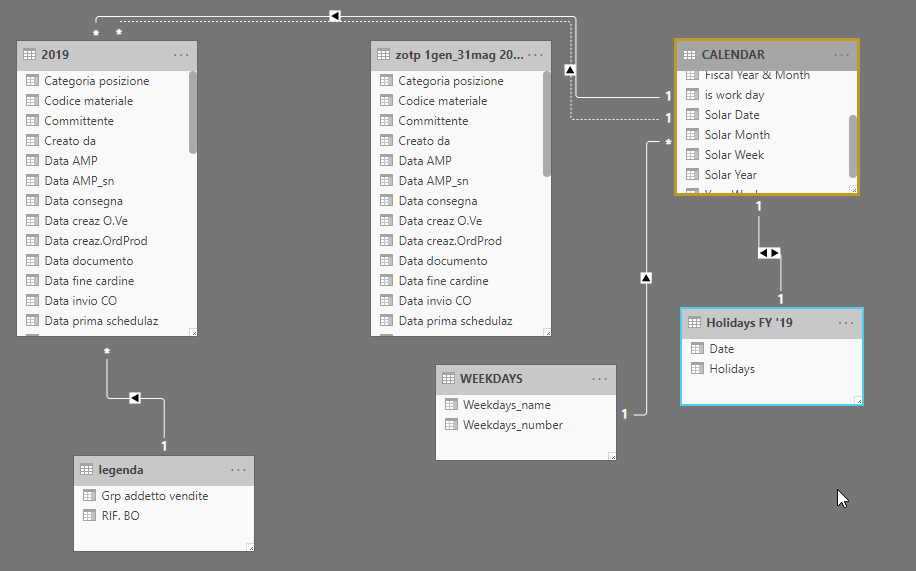Select 'Data AMP_sn' in the 2019 table
Screen dimensions: 916x571
tap(79, 181)
